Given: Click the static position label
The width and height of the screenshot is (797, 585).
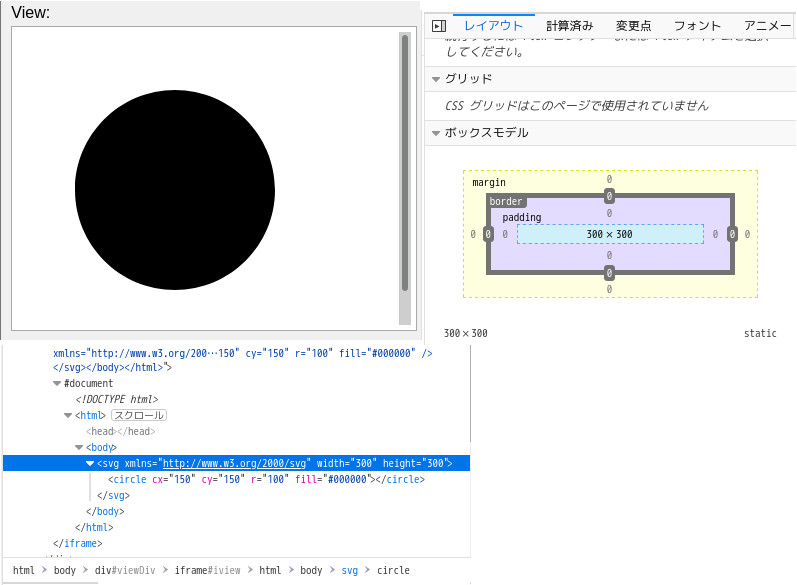Looking at the screenshot, I should point(760,333).
